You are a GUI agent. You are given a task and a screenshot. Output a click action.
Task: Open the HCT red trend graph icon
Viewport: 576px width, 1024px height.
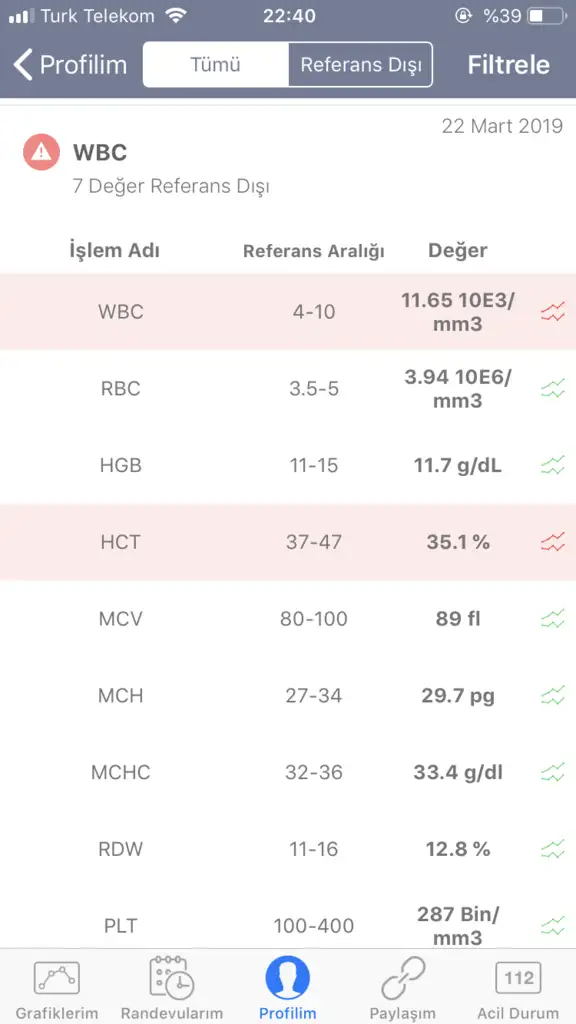[x=552, y=542]
